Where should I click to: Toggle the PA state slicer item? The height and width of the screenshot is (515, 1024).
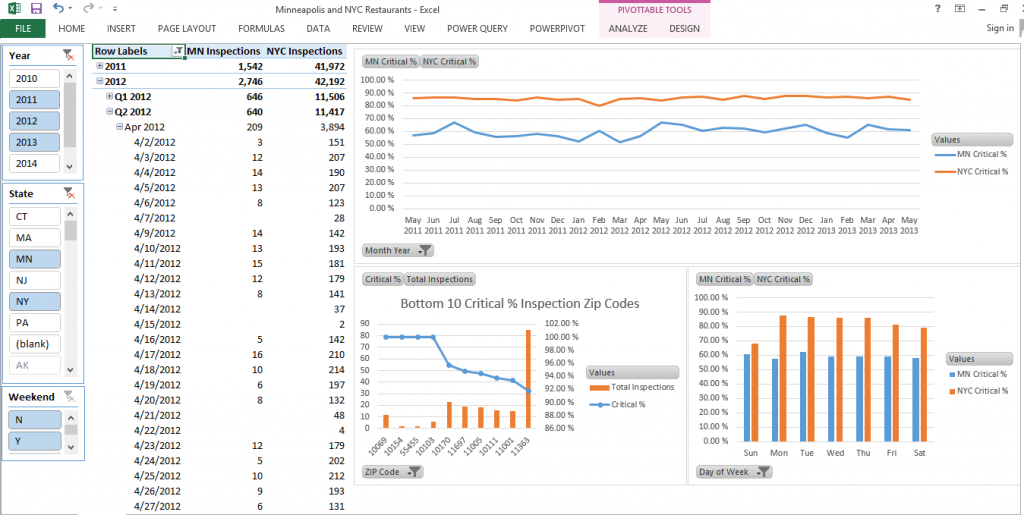click(x=35, y=322)
